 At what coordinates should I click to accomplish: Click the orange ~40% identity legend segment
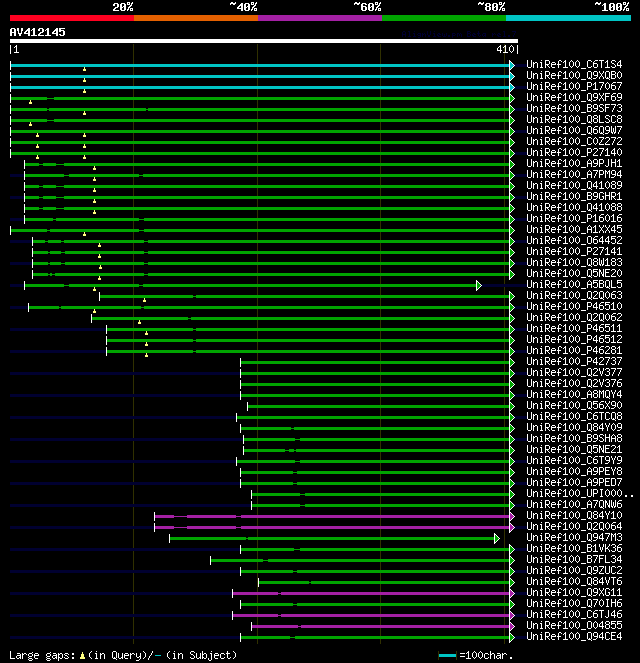(196, 18)
